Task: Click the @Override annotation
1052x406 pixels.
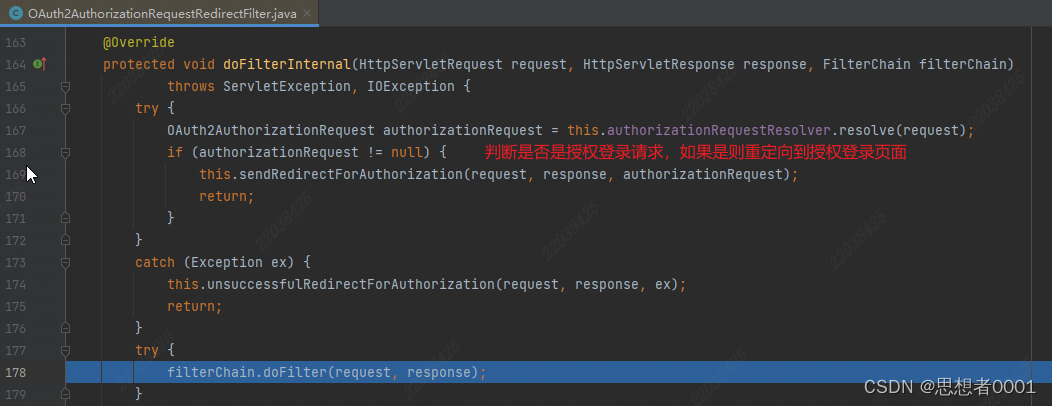Action: [x=138, y=42]
